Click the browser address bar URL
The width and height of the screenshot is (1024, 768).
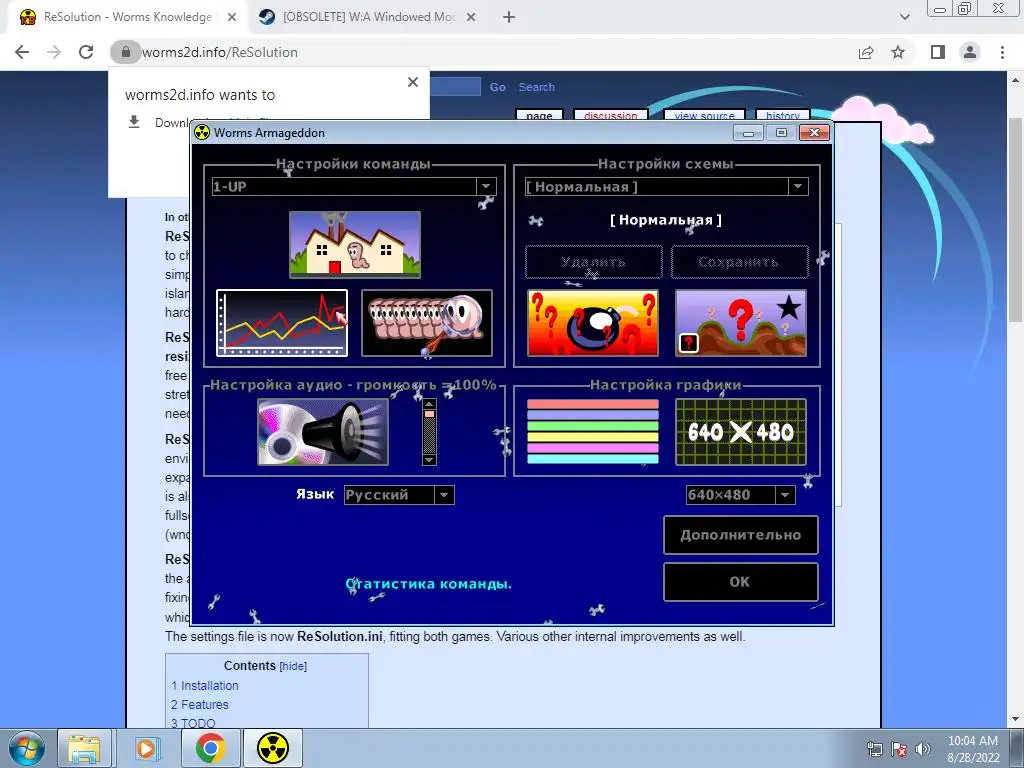point(219,52)
